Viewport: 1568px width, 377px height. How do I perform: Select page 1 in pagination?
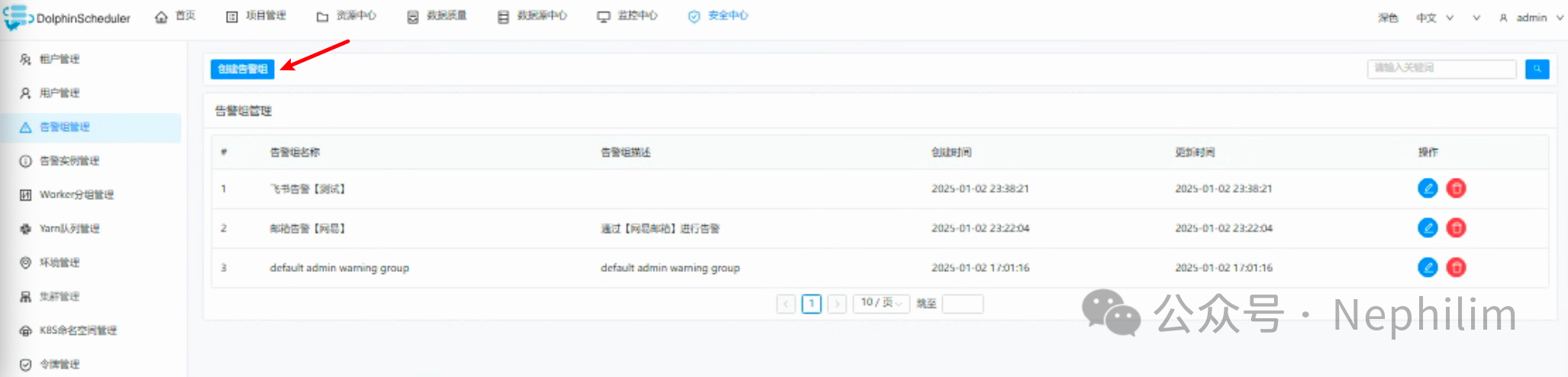click(811, 304)
